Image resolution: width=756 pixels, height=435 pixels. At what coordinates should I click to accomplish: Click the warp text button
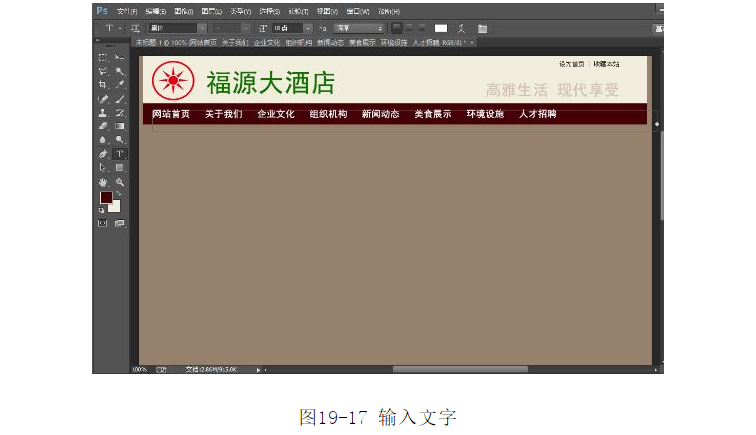click(461, 29)
